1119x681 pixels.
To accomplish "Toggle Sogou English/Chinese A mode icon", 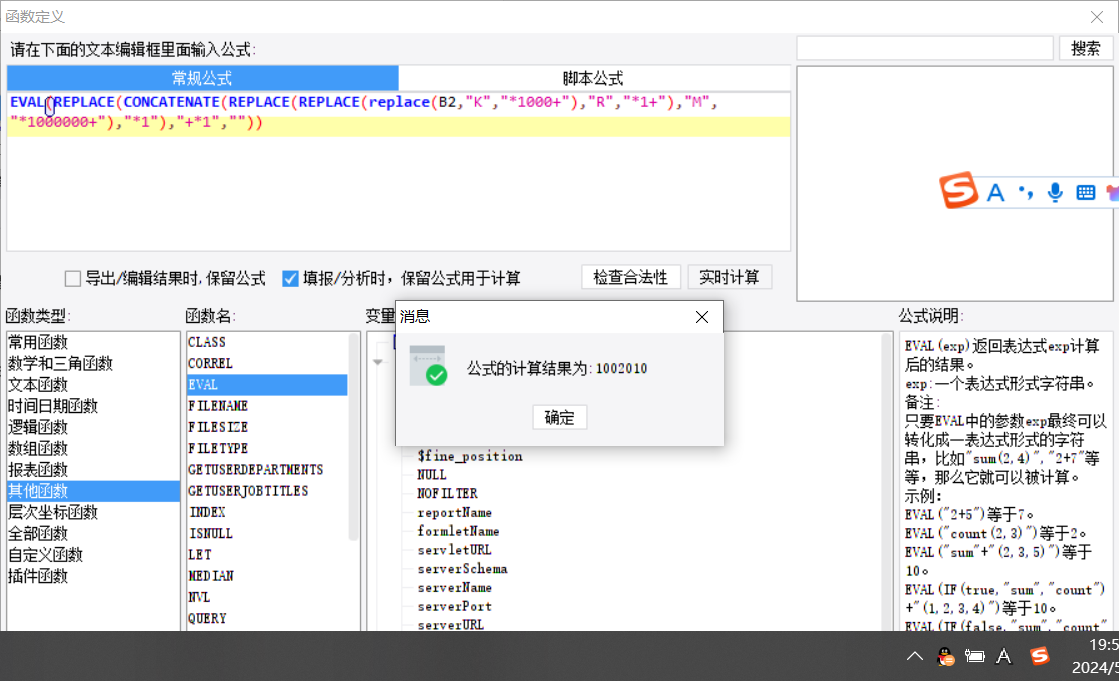I will [x=996, y=193].
